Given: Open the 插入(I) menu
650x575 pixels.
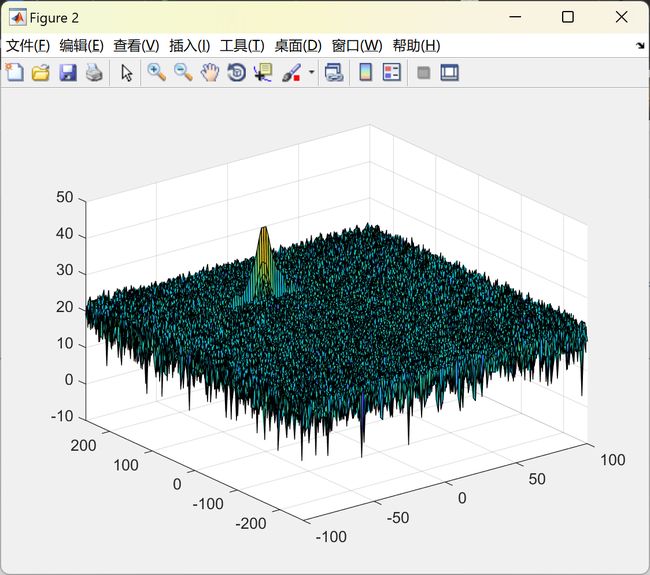Looking at the screenshot, I should (190, 46).
